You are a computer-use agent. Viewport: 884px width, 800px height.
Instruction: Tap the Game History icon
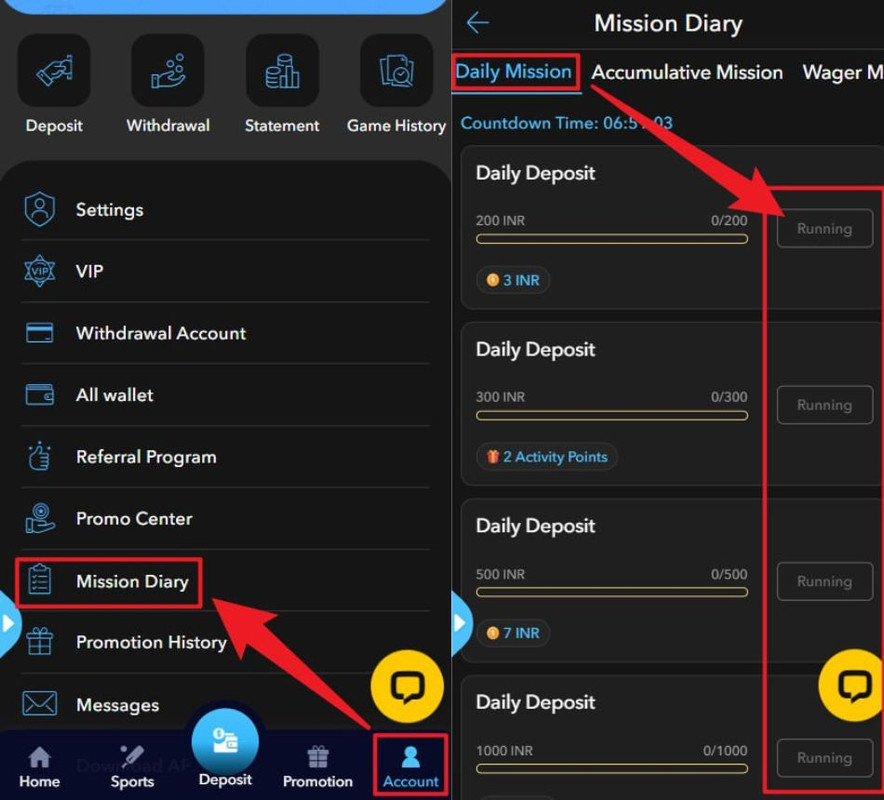tap(396, 72)
